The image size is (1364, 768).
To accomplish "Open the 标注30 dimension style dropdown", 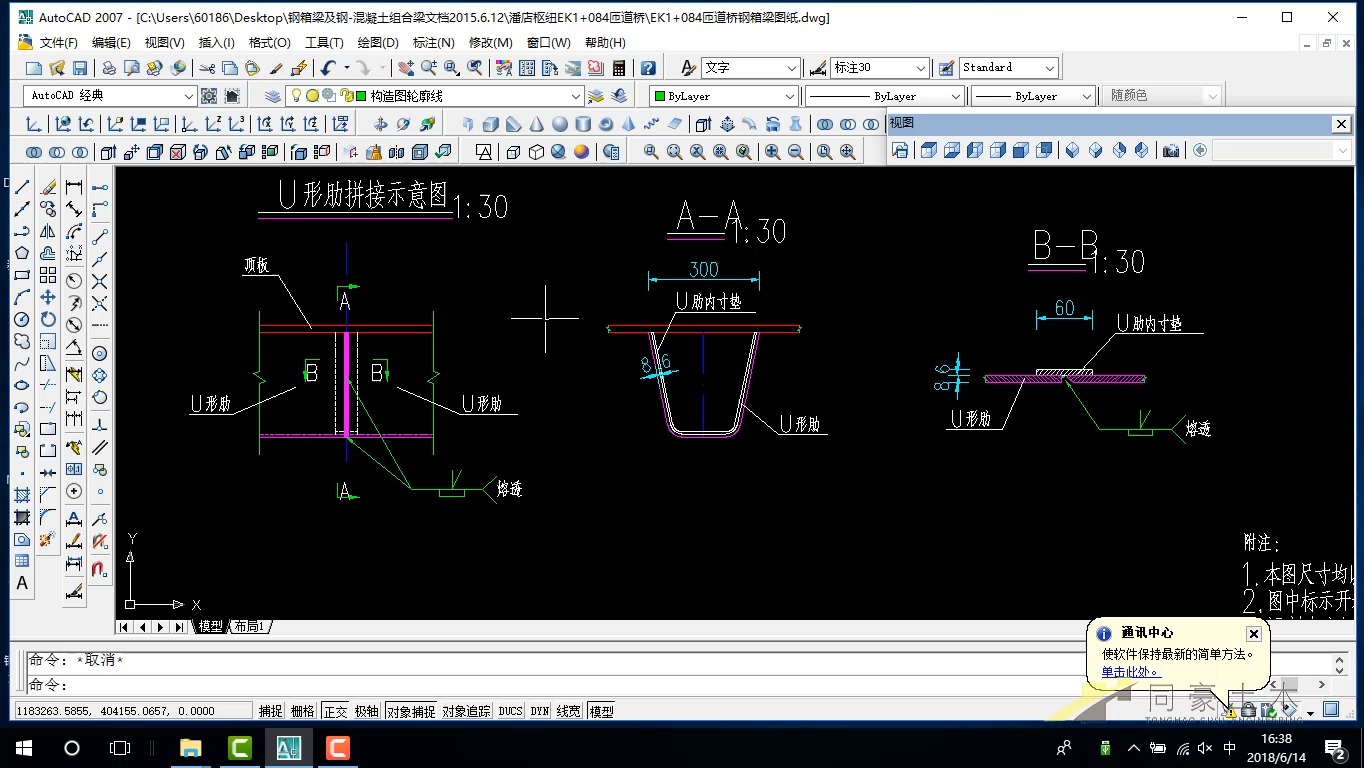I will pos(921,68).
